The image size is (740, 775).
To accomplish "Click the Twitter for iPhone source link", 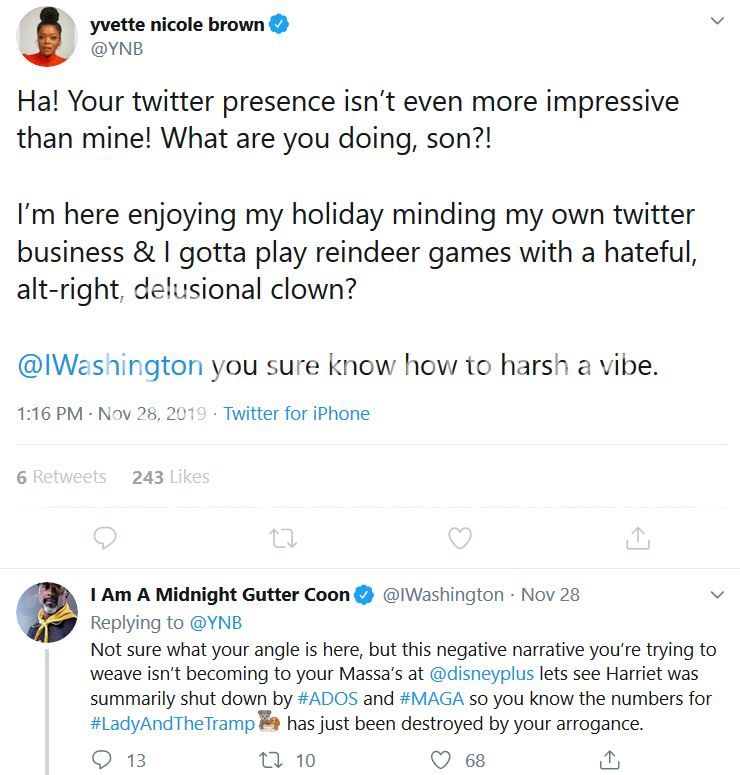I will click(296, 414).
